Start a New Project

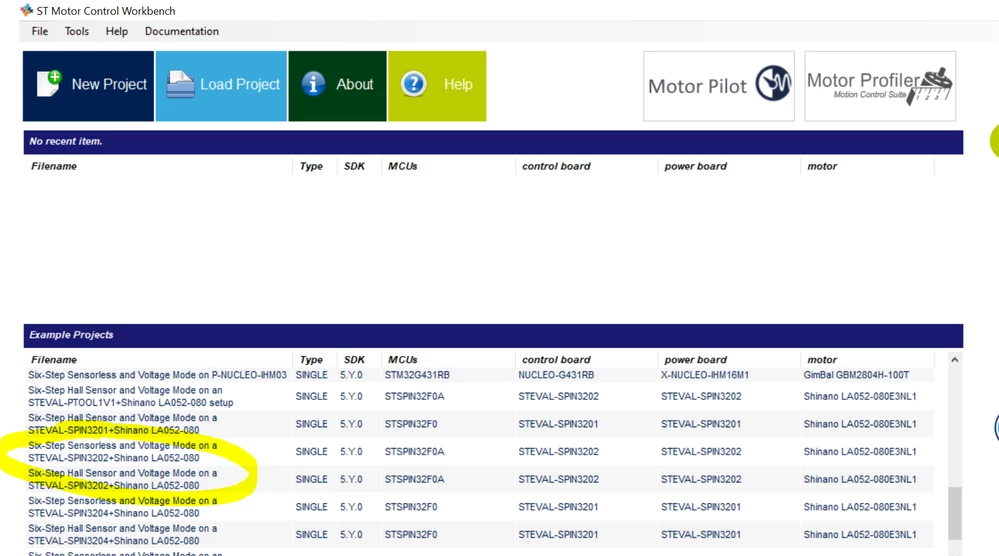(89, 86)
